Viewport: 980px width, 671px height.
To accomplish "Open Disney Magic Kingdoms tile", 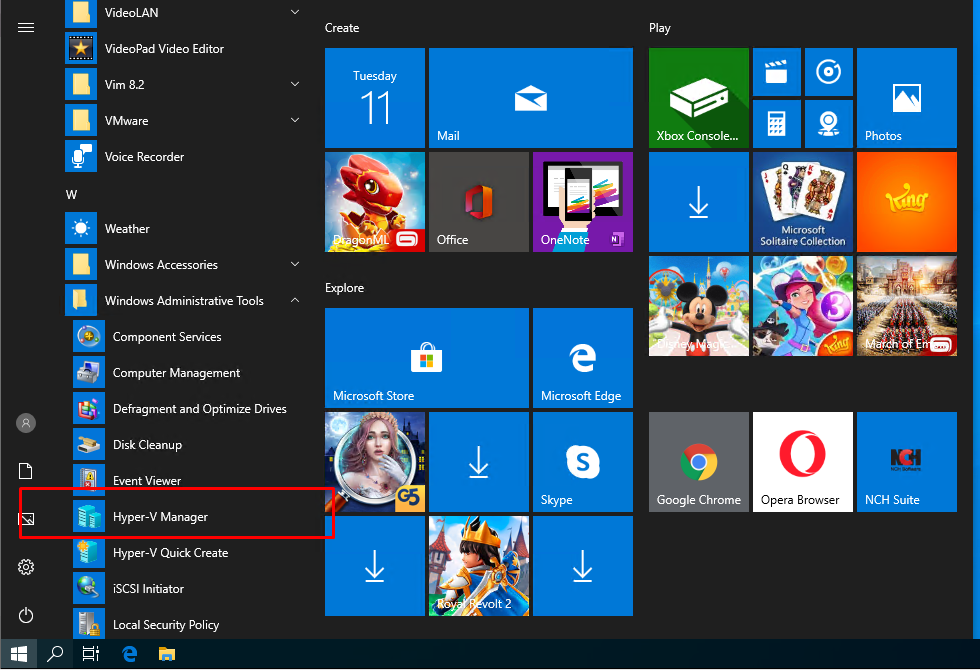I will point(699,306).
